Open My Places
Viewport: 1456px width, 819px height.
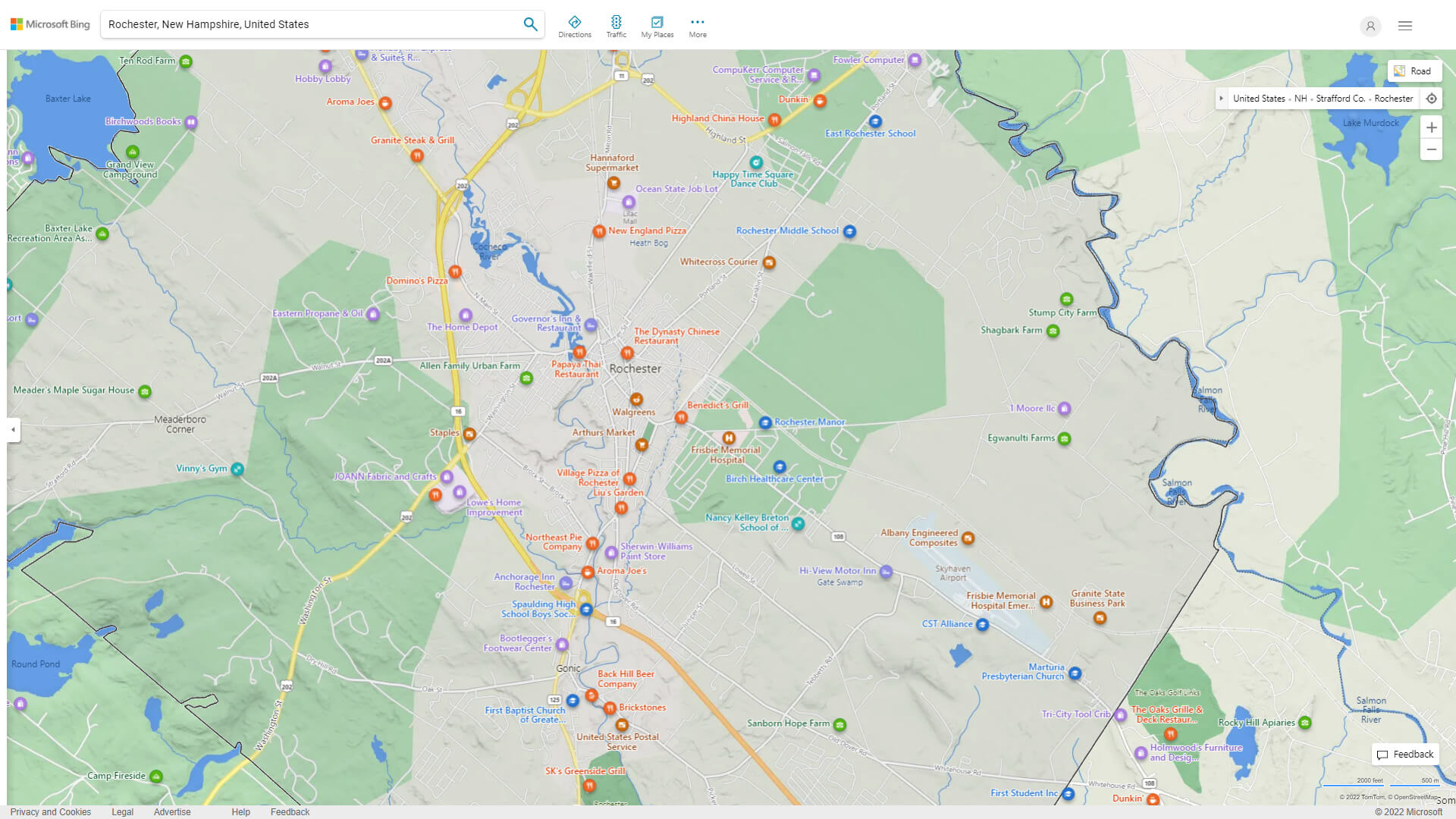657,25
